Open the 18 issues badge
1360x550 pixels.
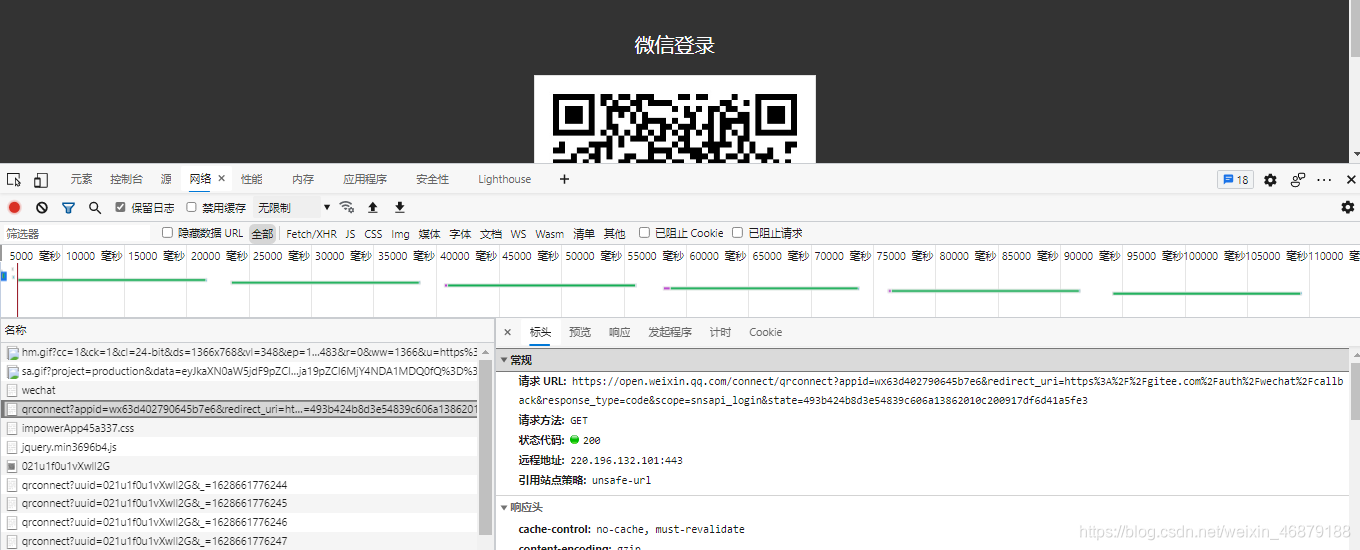pos(1235,180)
